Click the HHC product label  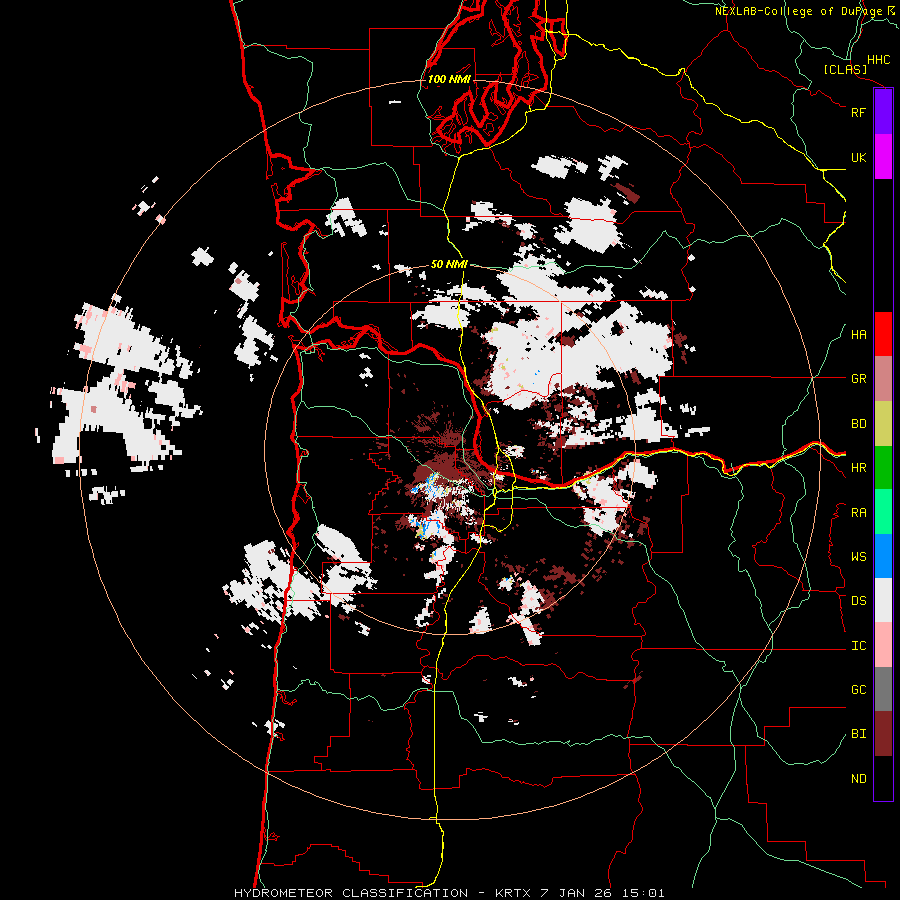878,60
